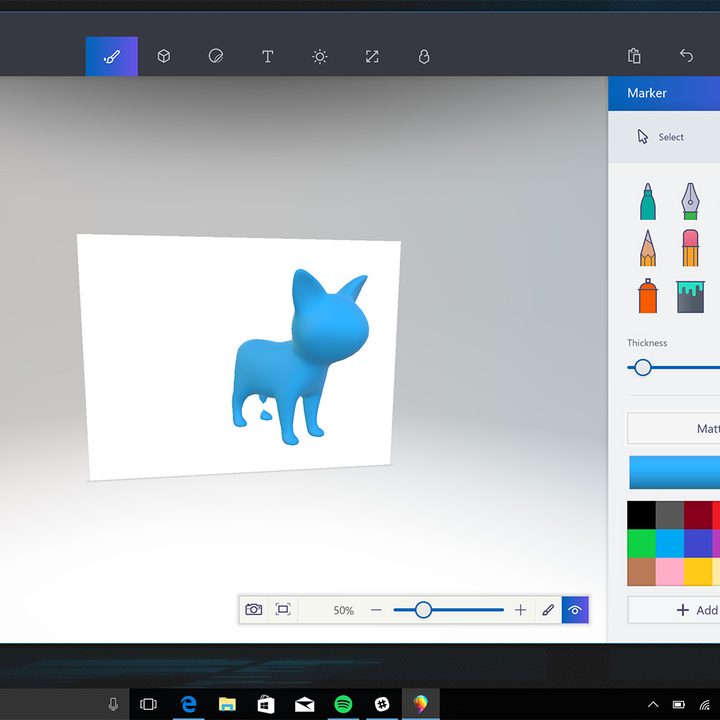
Task: Click Paint 3D taskbar icon
Action: [420, 704]
